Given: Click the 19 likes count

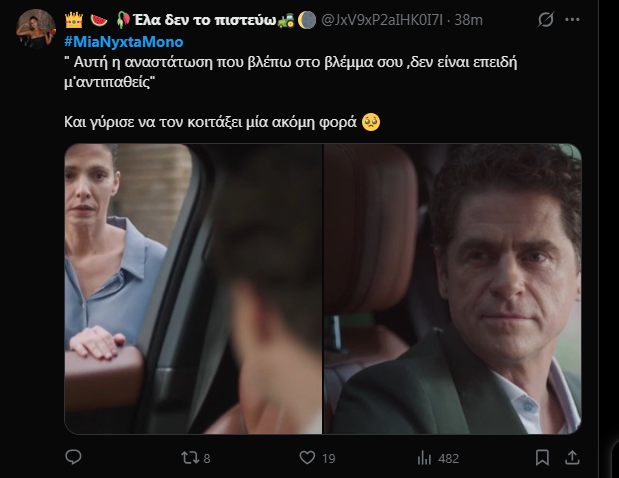Looking at the screenshot, I should pyautogui.click(x=329, y=458).
